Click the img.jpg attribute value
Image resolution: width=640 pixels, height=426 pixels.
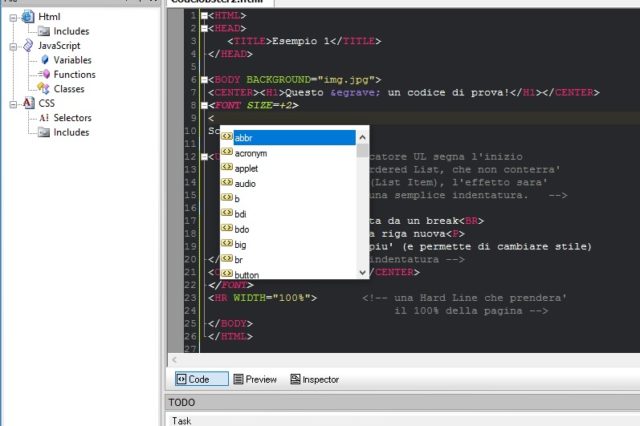tap(346, 80)
